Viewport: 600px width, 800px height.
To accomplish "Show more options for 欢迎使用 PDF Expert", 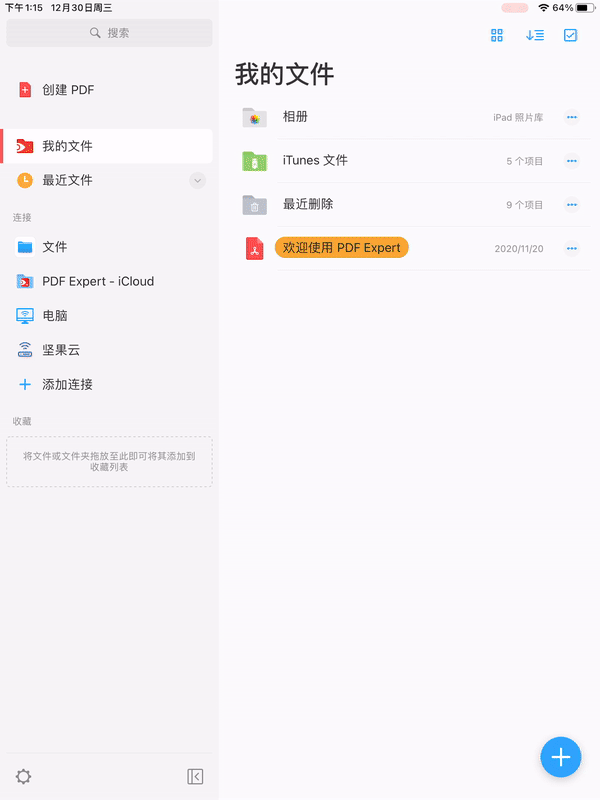I will [x=572, y=248].
